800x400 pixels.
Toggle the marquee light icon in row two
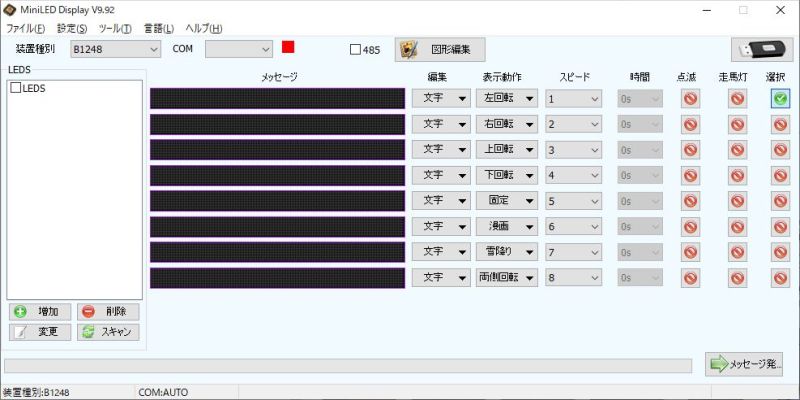[x=737, y=124]
